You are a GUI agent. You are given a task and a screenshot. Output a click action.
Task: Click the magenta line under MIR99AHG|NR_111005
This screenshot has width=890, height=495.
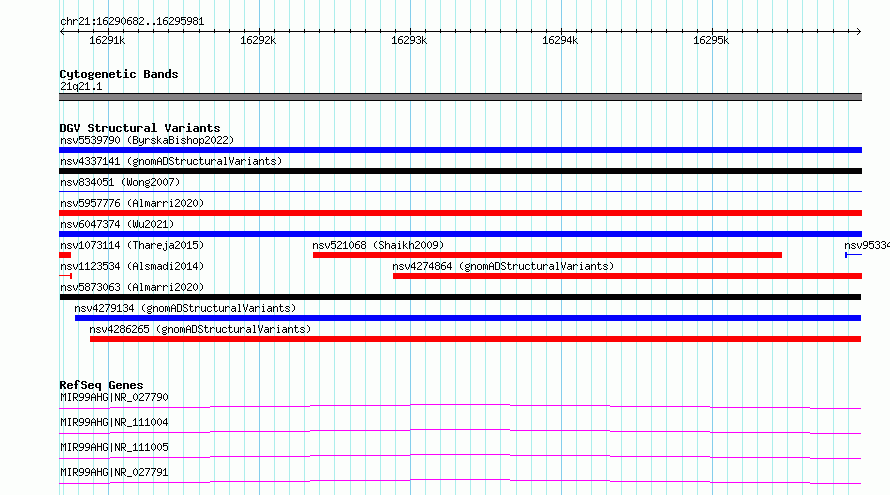(460, 456)
